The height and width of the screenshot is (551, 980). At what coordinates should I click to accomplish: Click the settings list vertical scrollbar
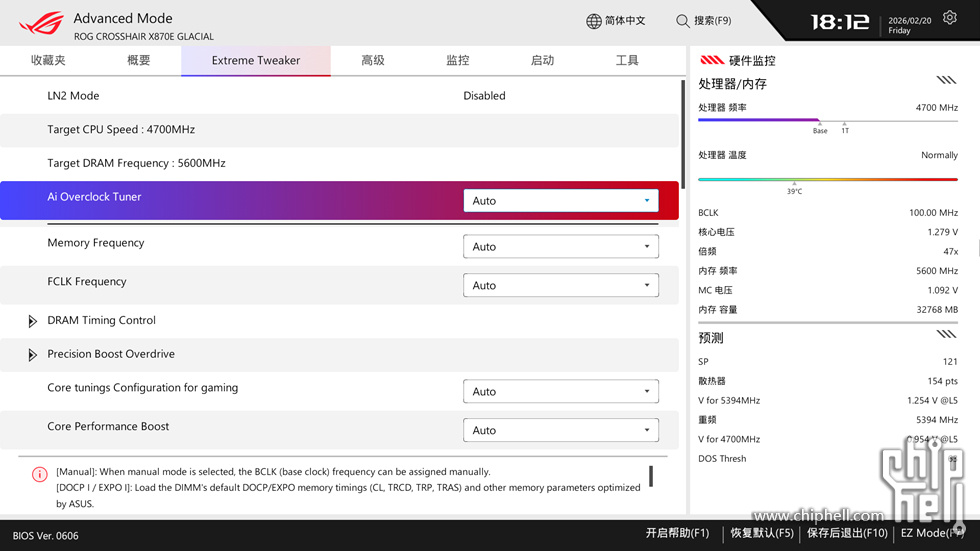point(683,135)
